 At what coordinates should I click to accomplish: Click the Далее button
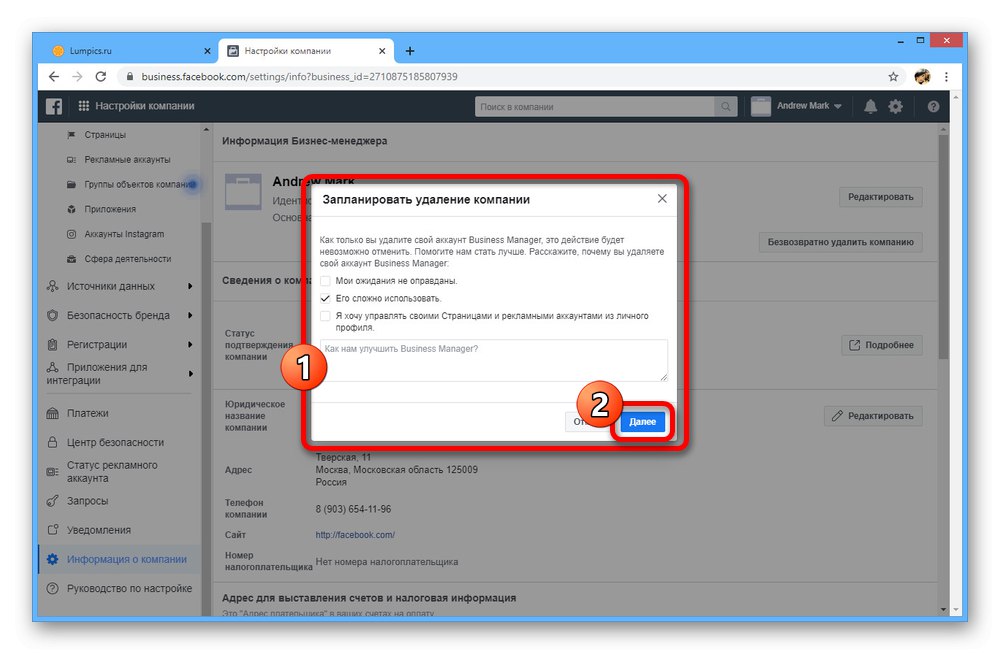click(x=642, y=422)
